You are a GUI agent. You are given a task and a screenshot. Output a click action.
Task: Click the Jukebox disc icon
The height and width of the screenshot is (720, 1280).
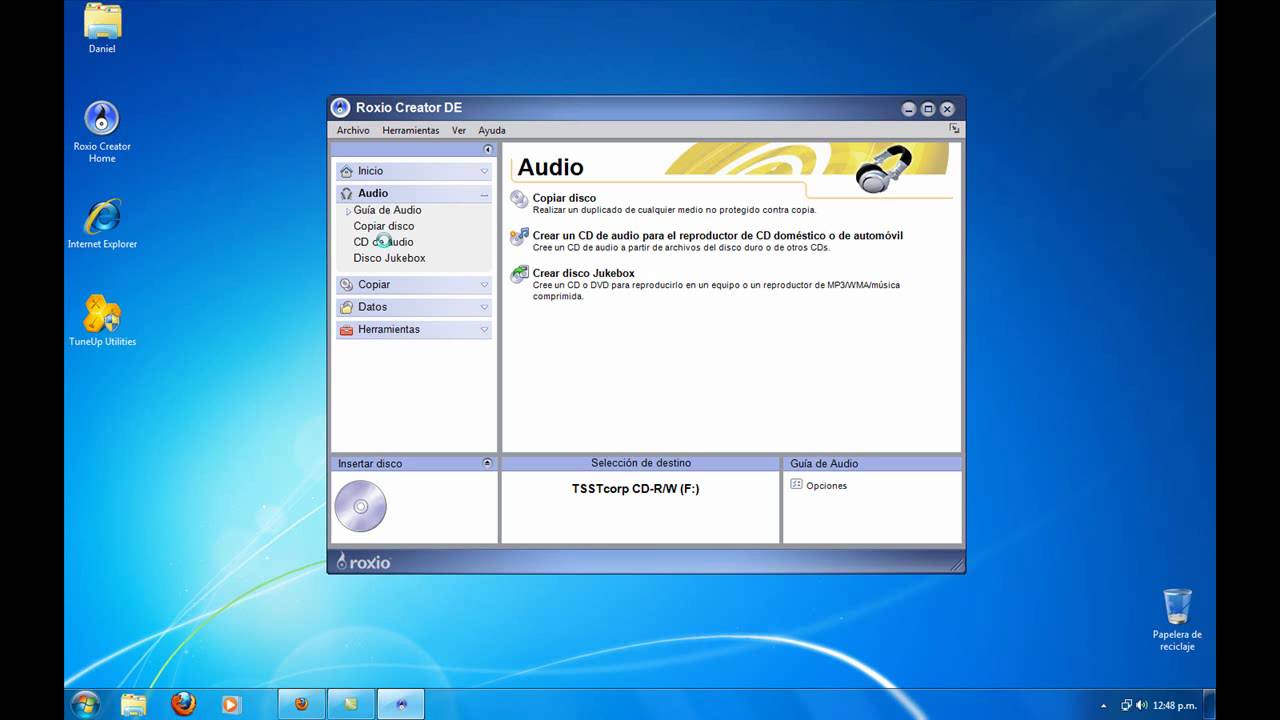point(519,274)
